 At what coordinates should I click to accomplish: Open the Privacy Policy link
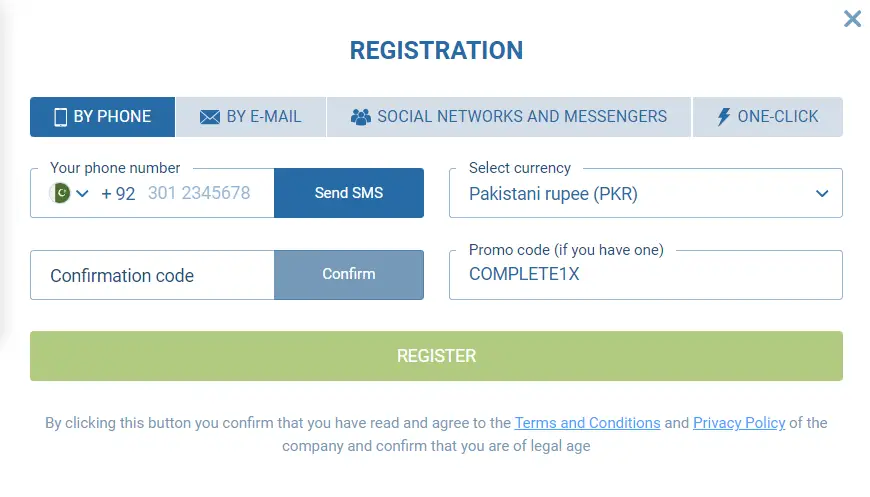[x=739, y=423]
